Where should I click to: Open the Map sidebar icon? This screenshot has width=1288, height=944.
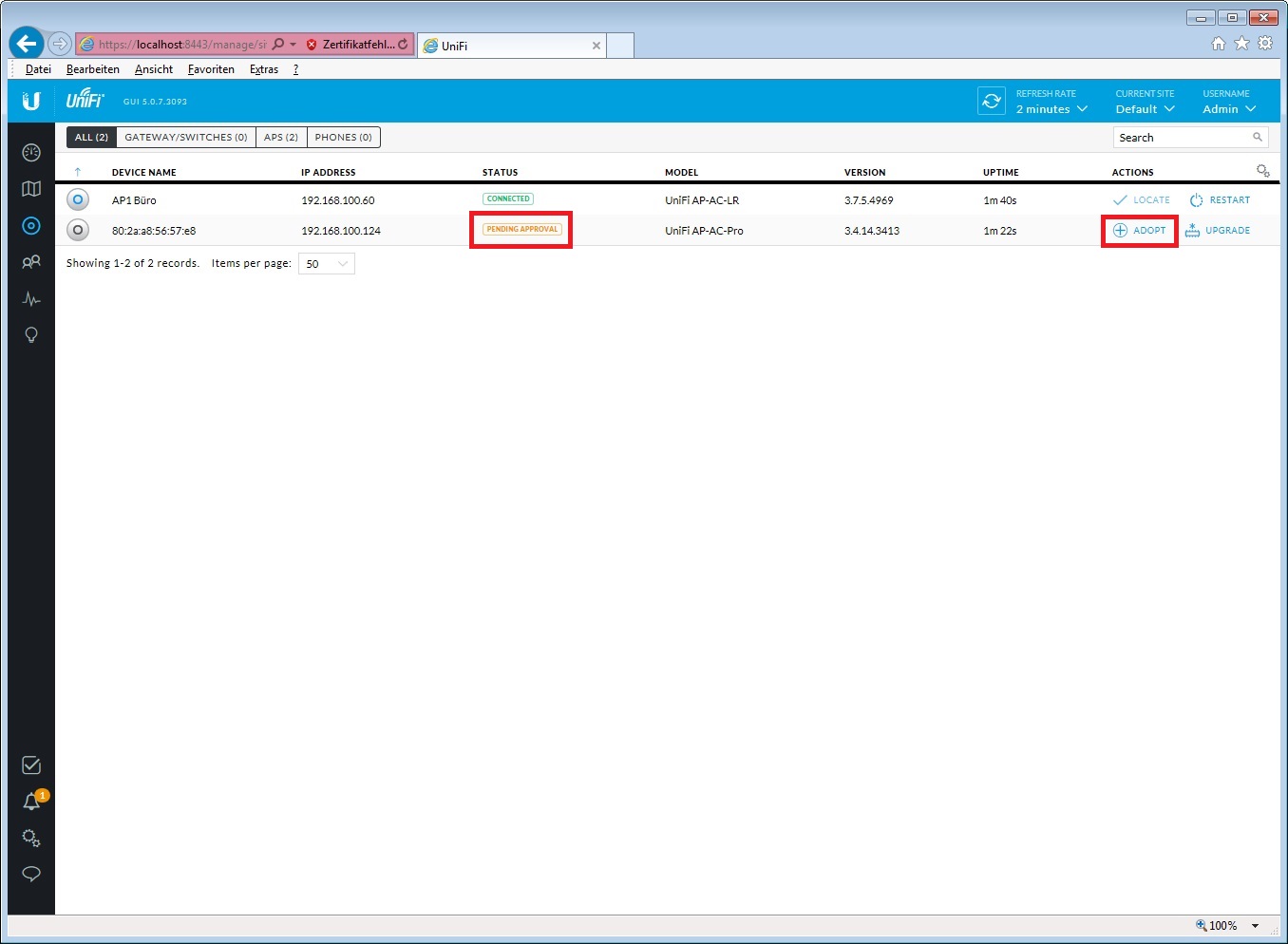coord(31,189)
